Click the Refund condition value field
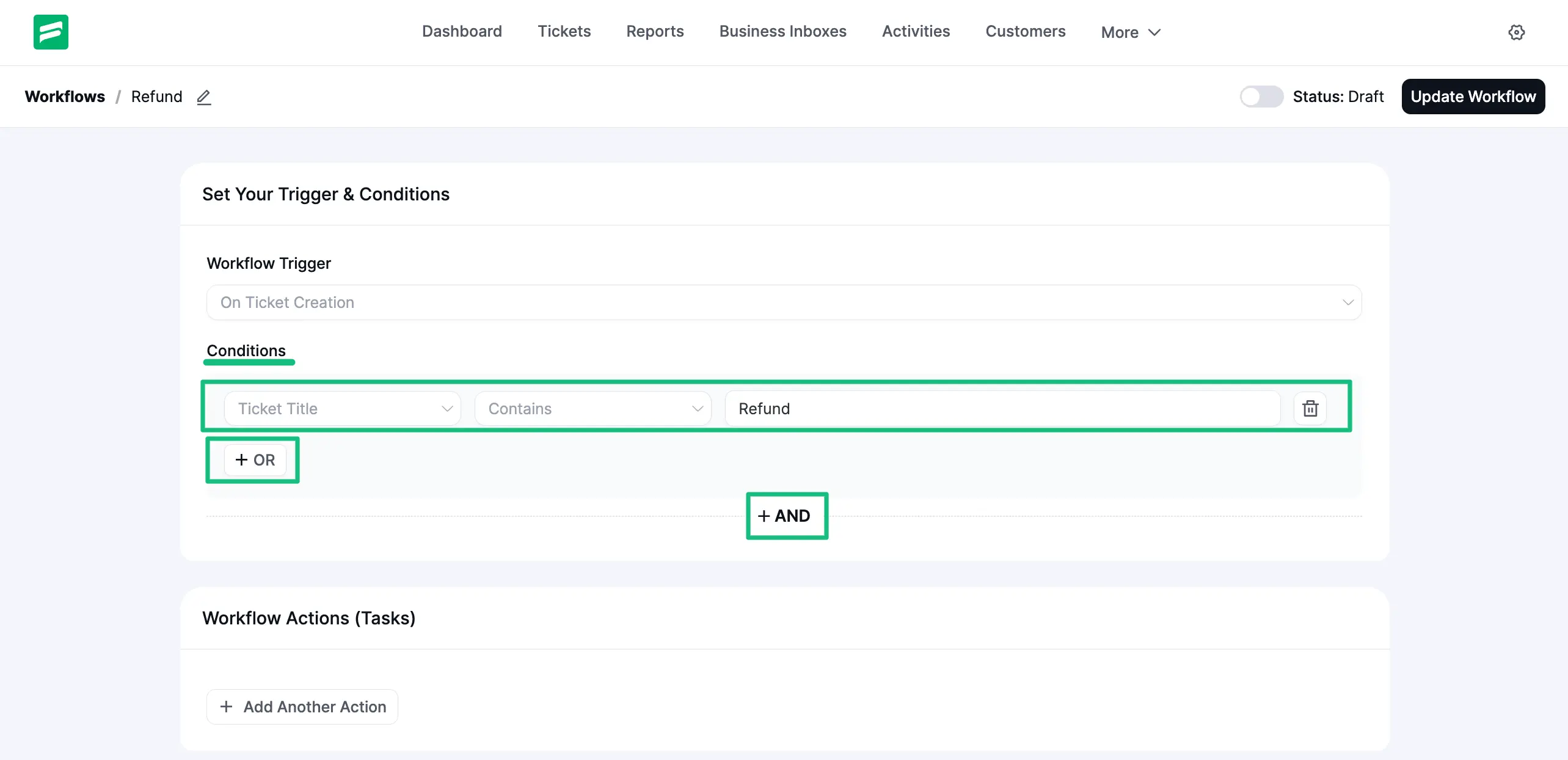The height and width of the screenshot is (760, 1568). click(x=1002, y=407)
